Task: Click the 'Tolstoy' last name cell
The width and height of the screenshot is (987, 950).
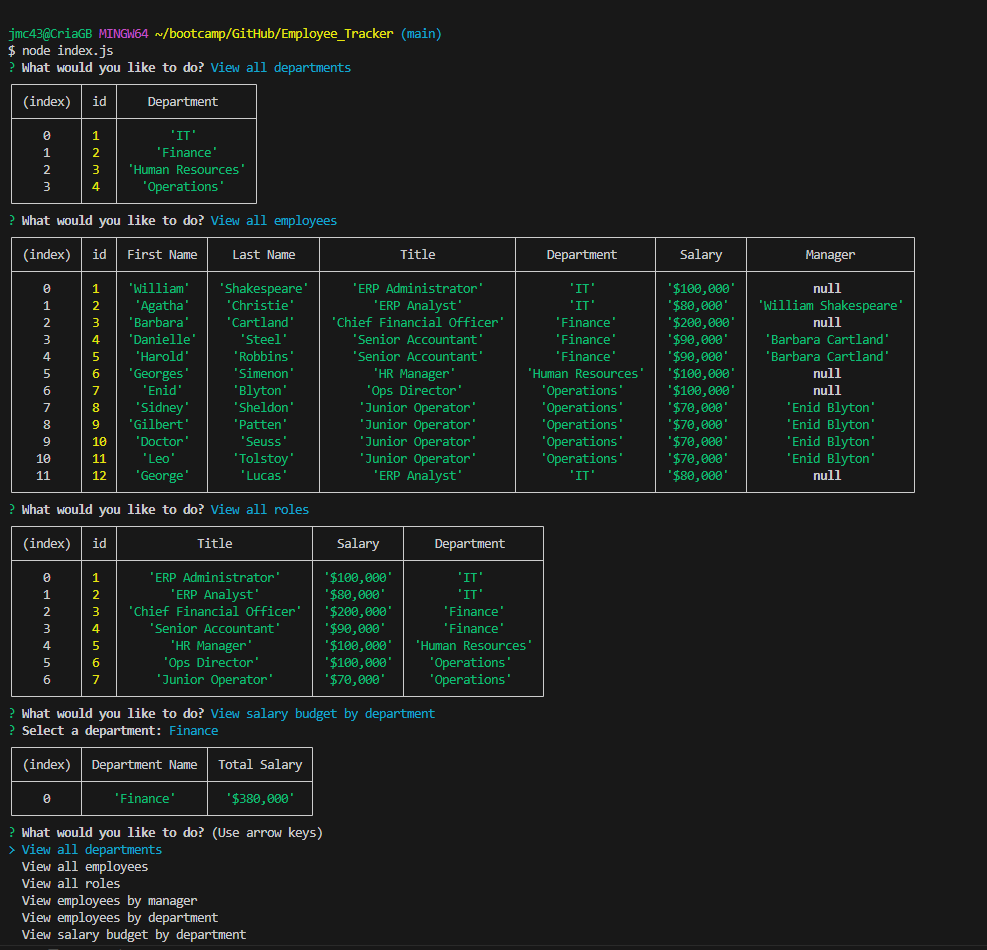Action: click(x=263, y=458)
